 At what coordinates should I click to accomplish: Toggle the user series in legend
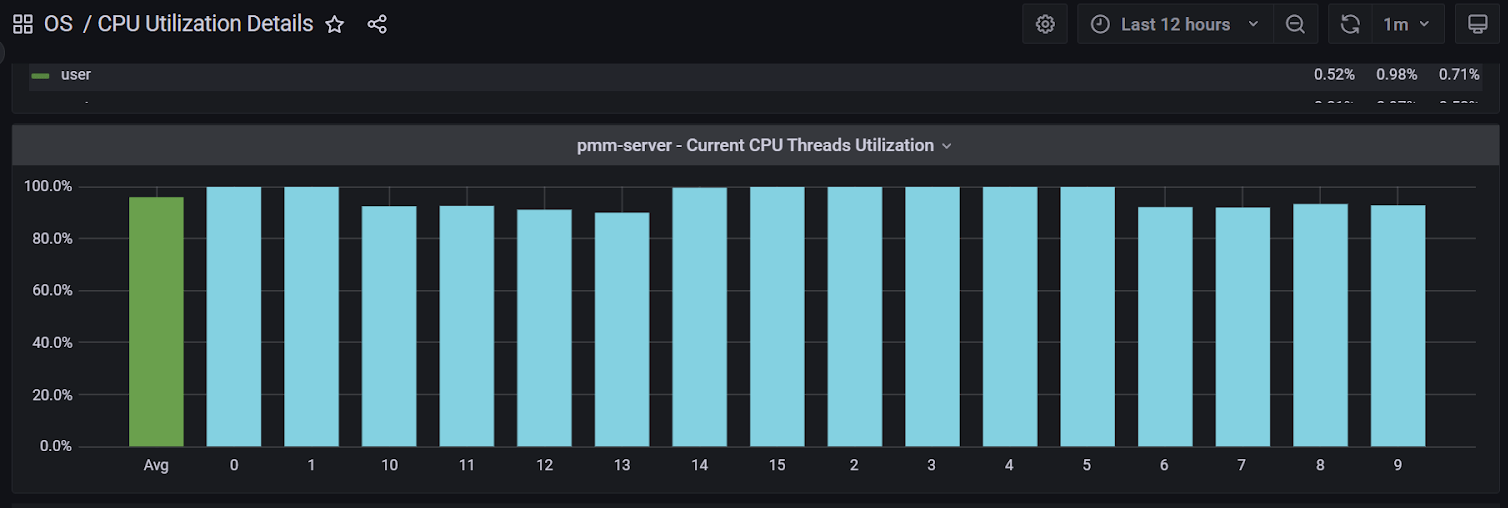76,75
